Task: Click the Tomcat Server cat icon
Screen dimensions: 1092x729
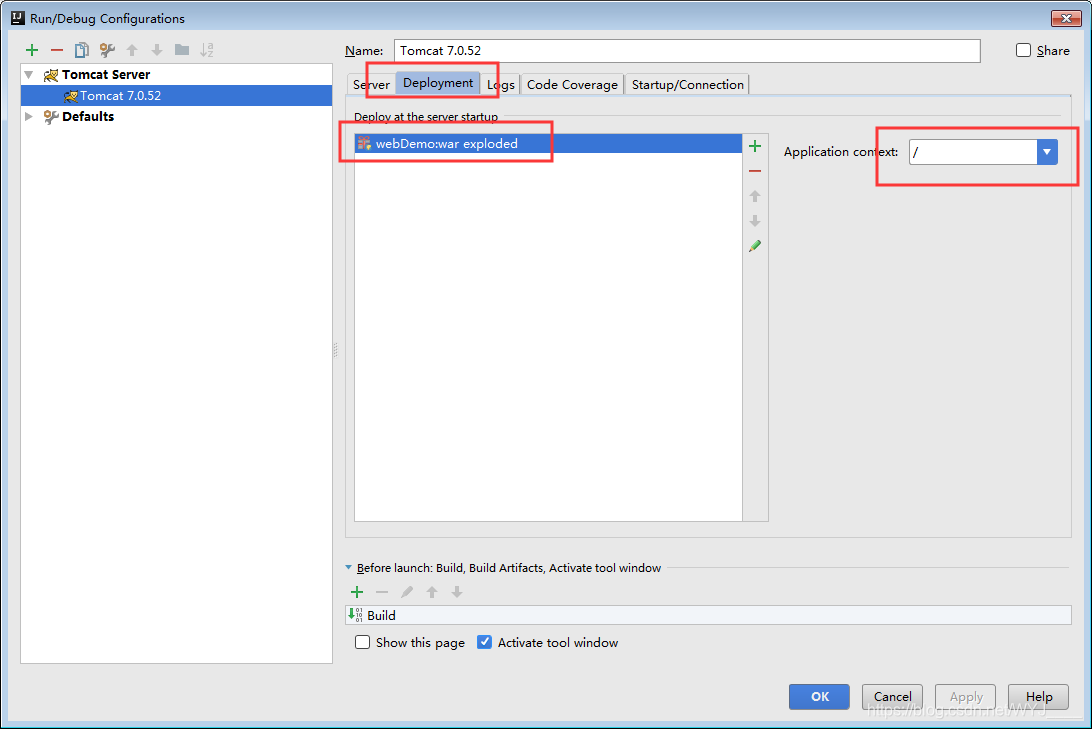Action: [x=51, y=75]
